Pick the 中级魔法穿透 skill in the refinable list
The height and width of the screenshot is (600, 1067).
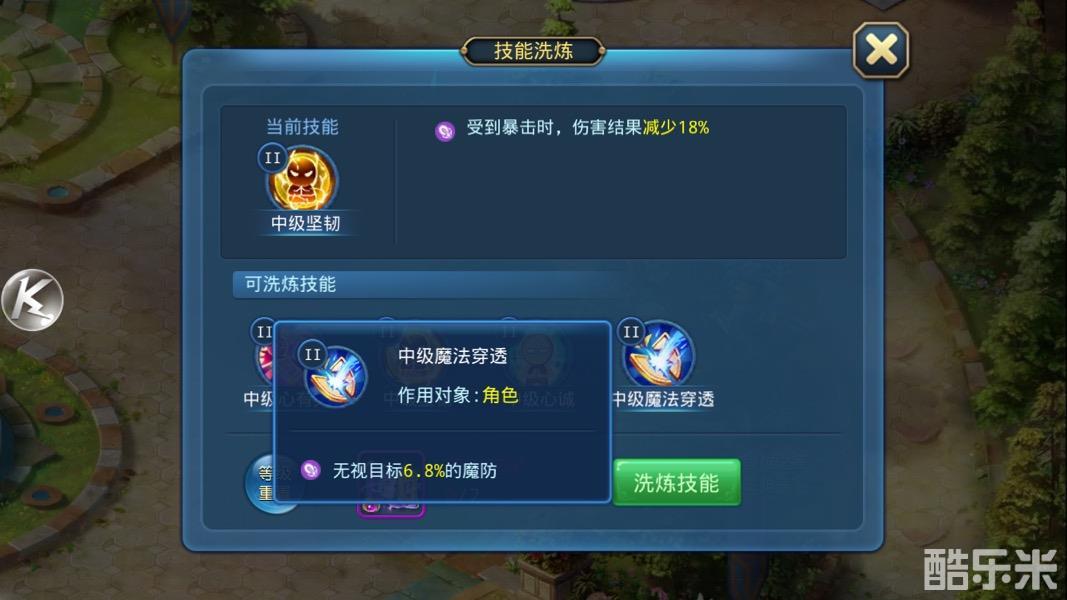[659, 356]
